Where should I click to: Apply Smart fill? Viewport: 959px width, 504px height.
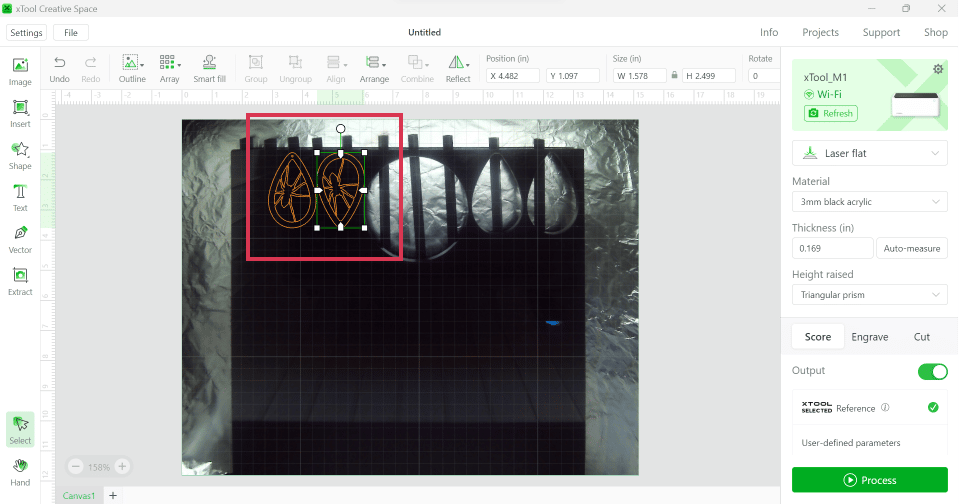(x=209, y=69)
